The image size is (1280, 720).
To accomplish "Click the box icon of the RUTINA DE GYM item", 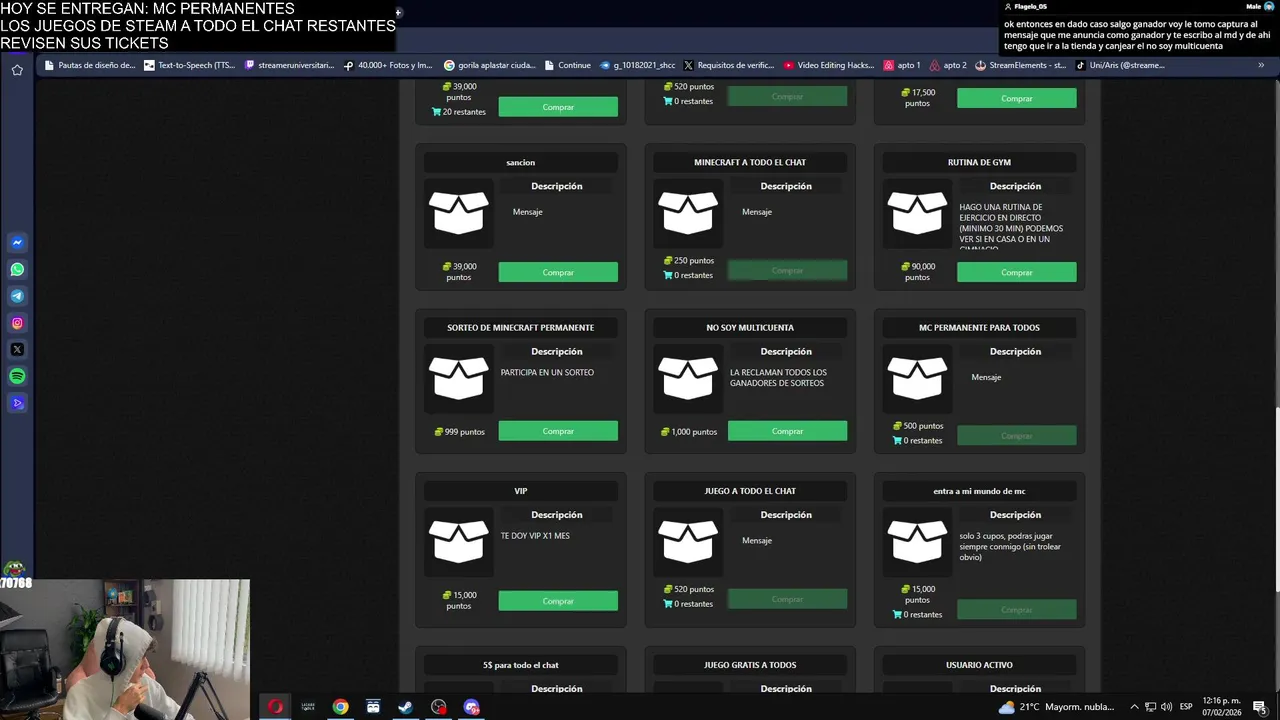I will tap(917, 213).
